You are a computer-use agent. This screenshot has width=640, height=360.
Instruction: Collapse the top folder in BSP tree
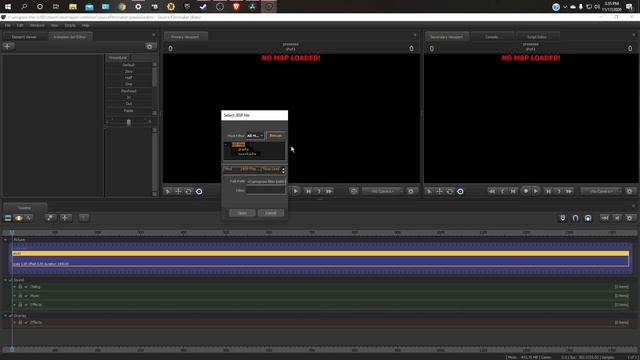(x=226, y=144)
